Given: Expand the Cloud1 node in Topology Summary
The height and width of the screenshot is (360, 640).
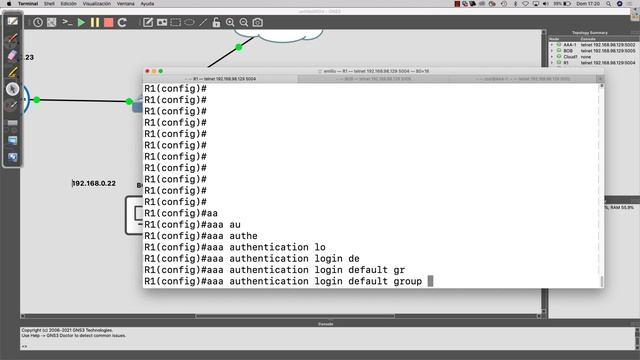Looking at the screenshot, I should tap(552, 57).
